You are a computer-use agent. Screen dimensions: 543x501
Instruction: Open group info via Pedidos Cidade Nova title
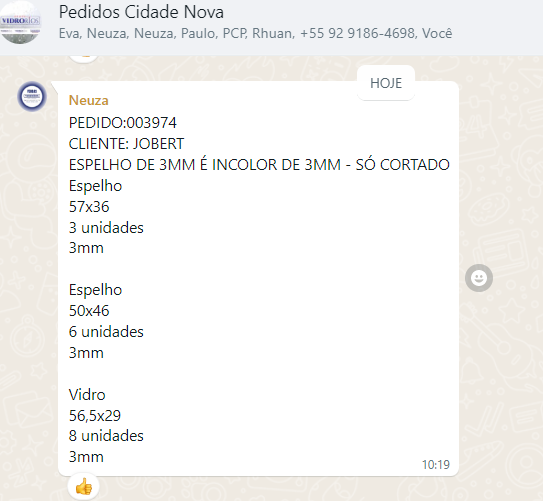141,12
